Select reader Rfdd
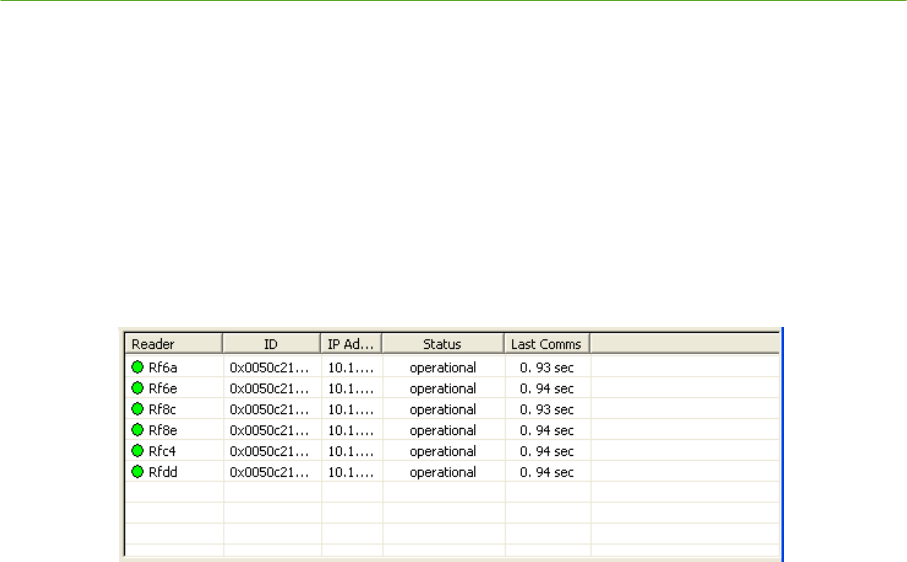The image size is (907, 562). tap(163, 472)
